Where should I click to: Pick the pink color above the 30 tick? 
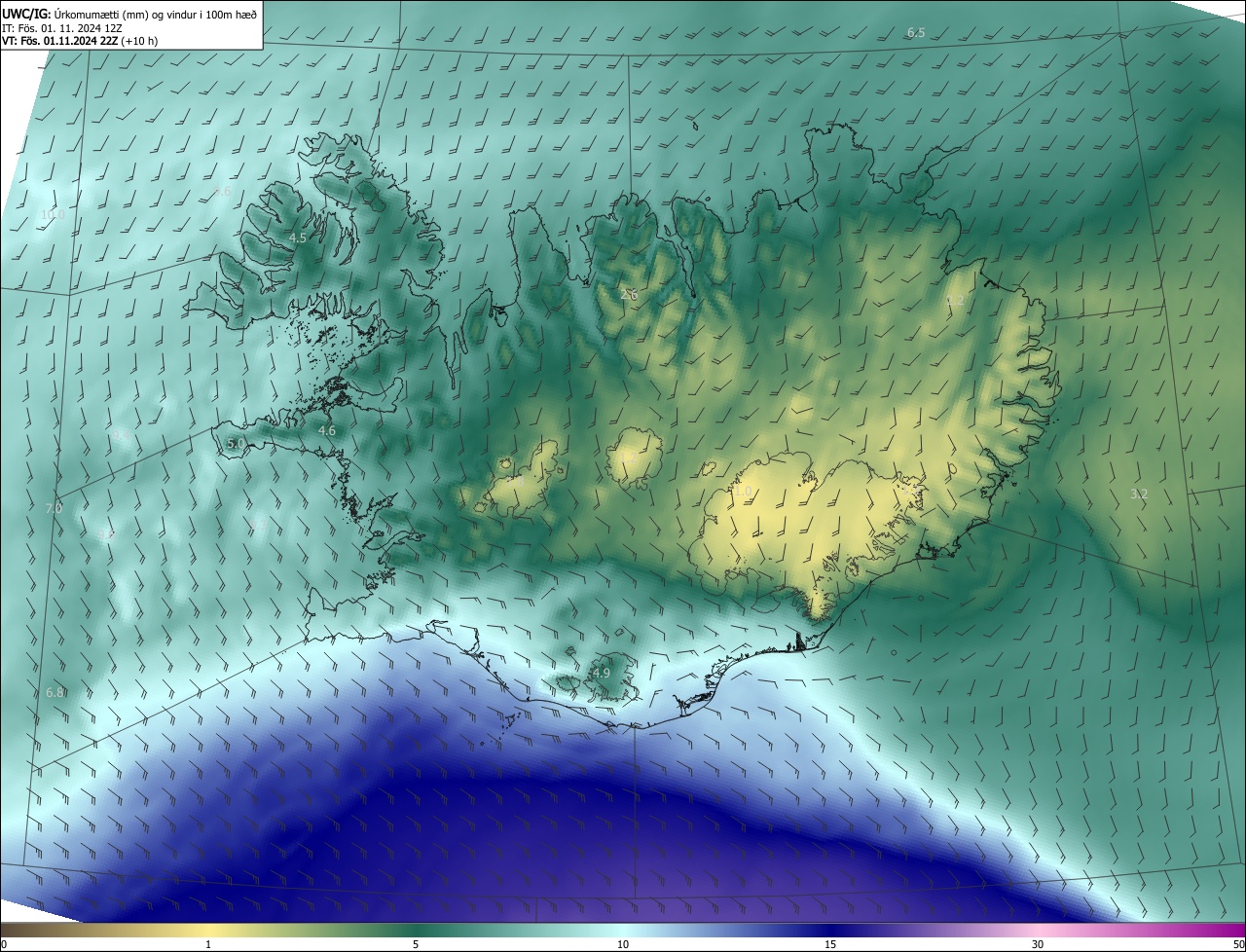[x=1038, y=930]
